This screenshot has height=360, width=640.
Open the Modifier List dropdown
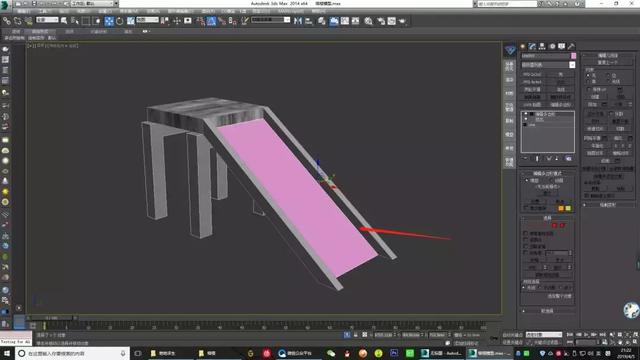[x=548, y=65]
